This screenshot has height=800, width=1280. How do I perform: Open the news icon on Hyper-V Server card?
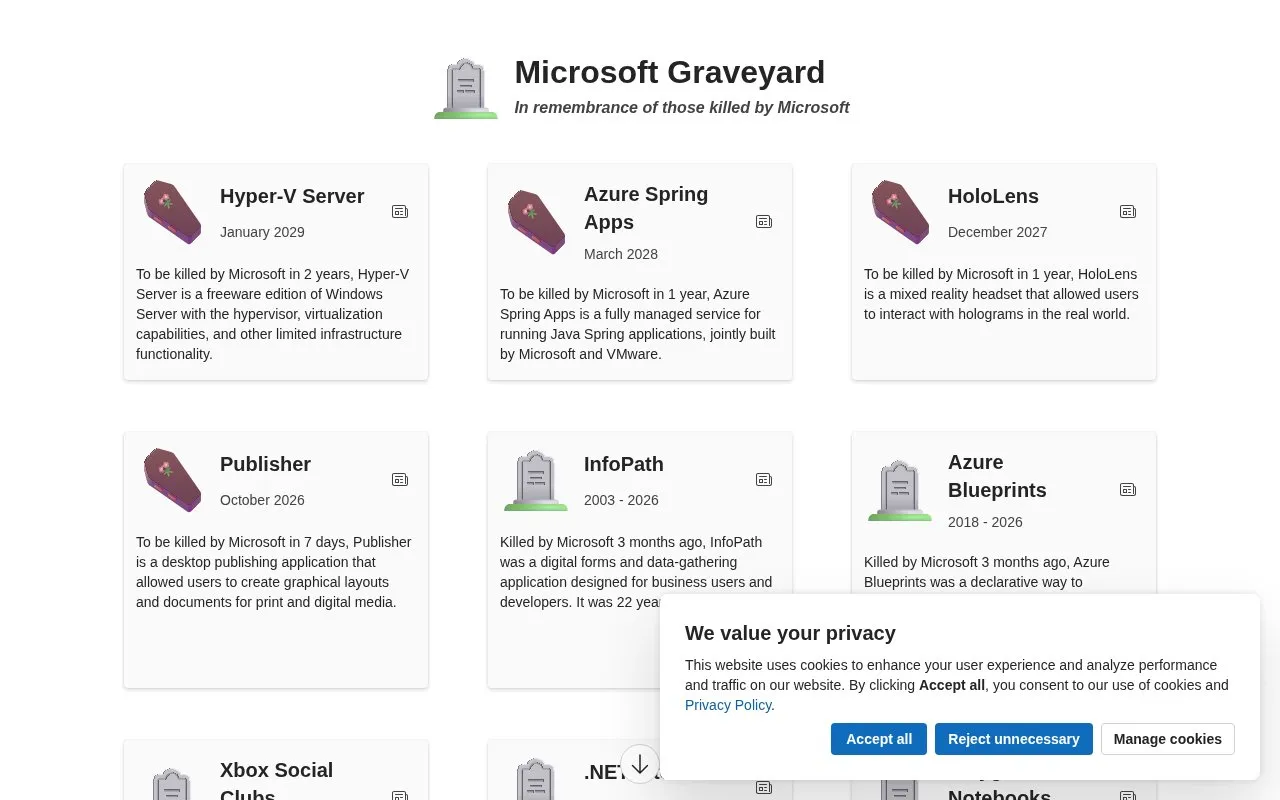(x=400, y=212)
